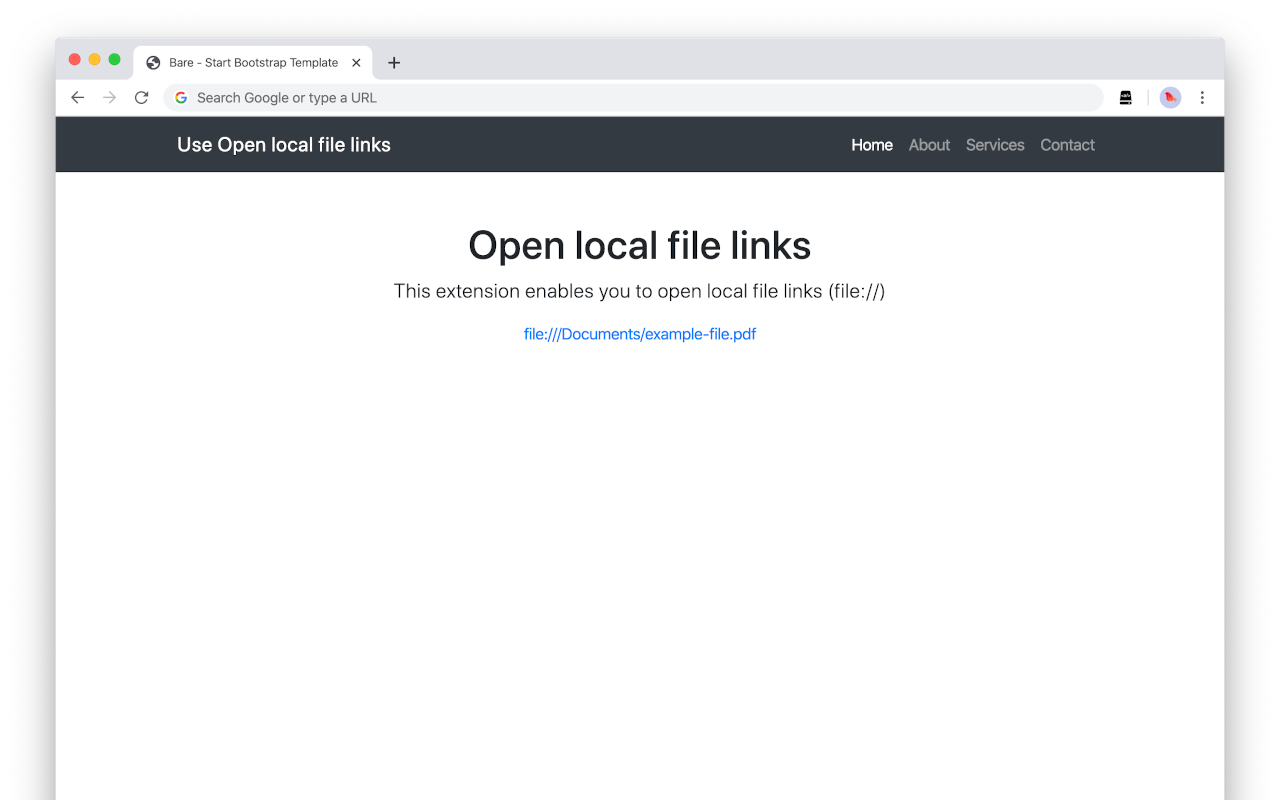Viewport: 1280px width, 800px height.
Task: Go to the Home nav link
Action: click(872, 145)
